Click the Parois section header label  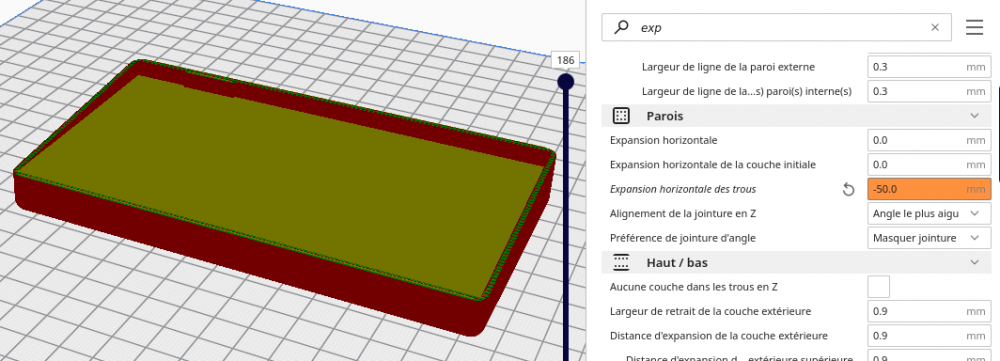665,116
